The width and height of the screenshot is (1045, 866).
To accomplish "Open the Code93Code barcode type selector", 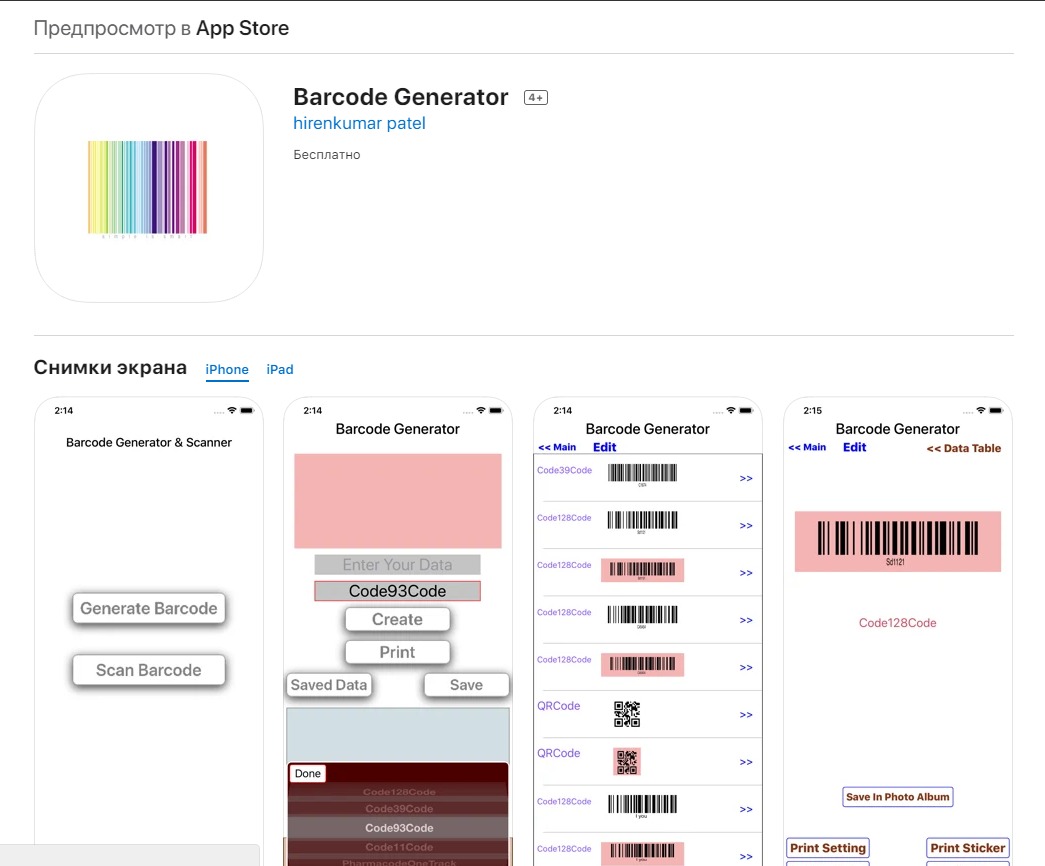I will click(x=397, y=591).
